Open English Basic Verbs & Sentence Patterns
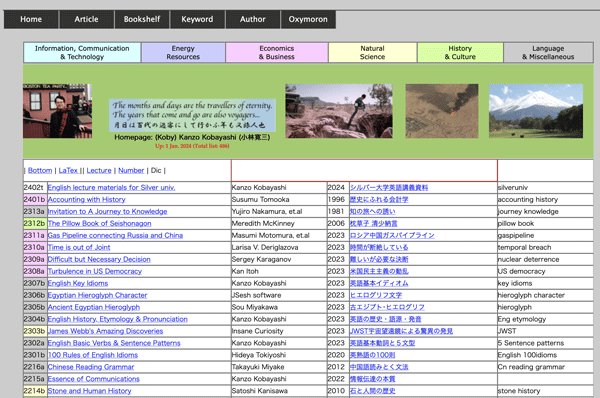 pyautogui.click(x=114, y=343)
